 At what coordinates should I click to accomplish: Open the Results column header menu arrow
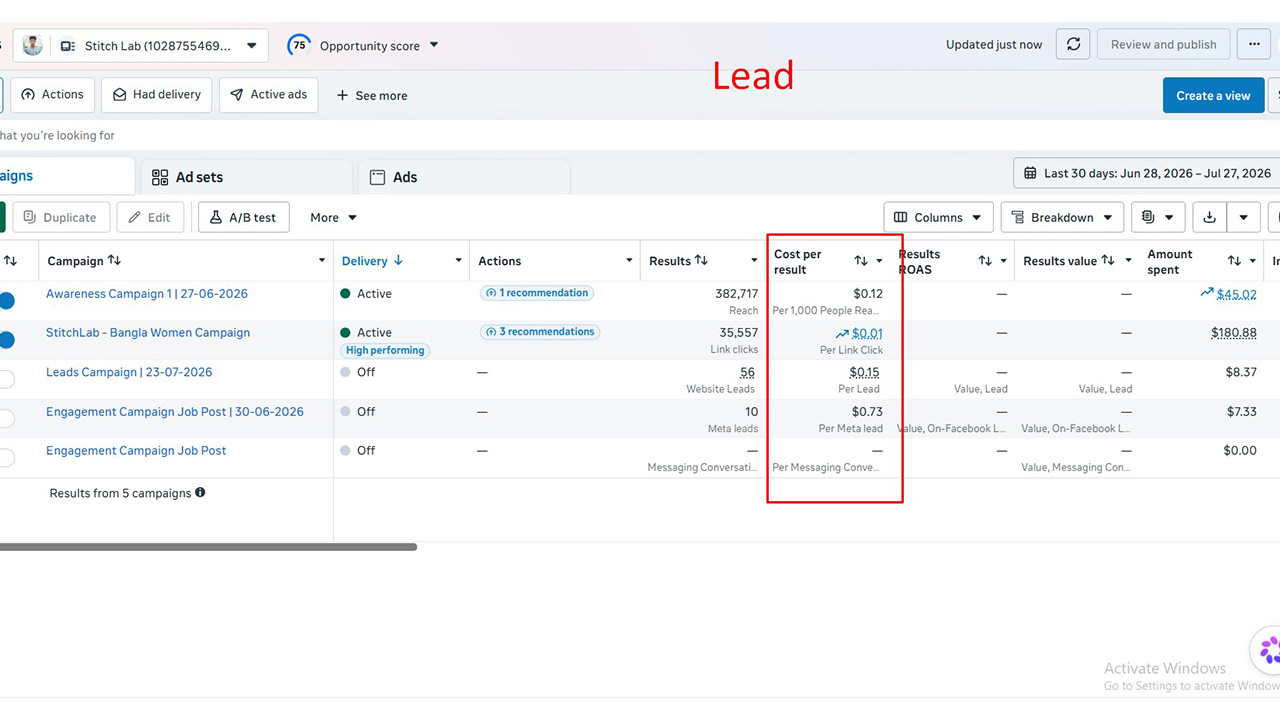[755, 261]
